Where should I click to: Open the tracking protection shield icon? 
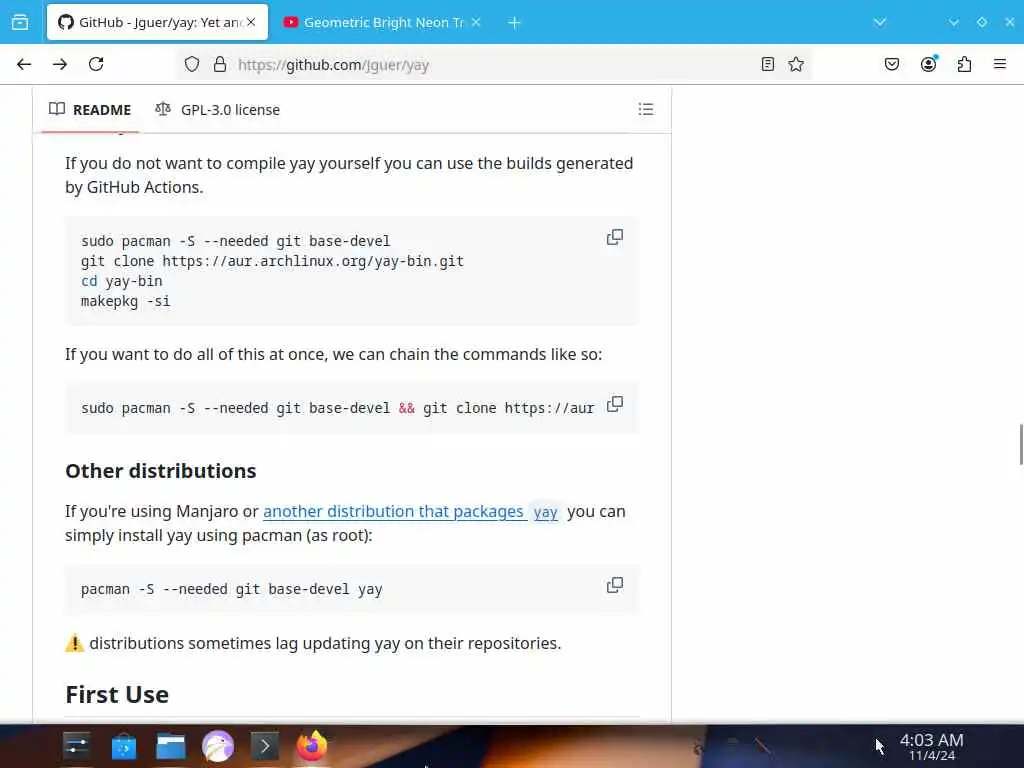191,64
